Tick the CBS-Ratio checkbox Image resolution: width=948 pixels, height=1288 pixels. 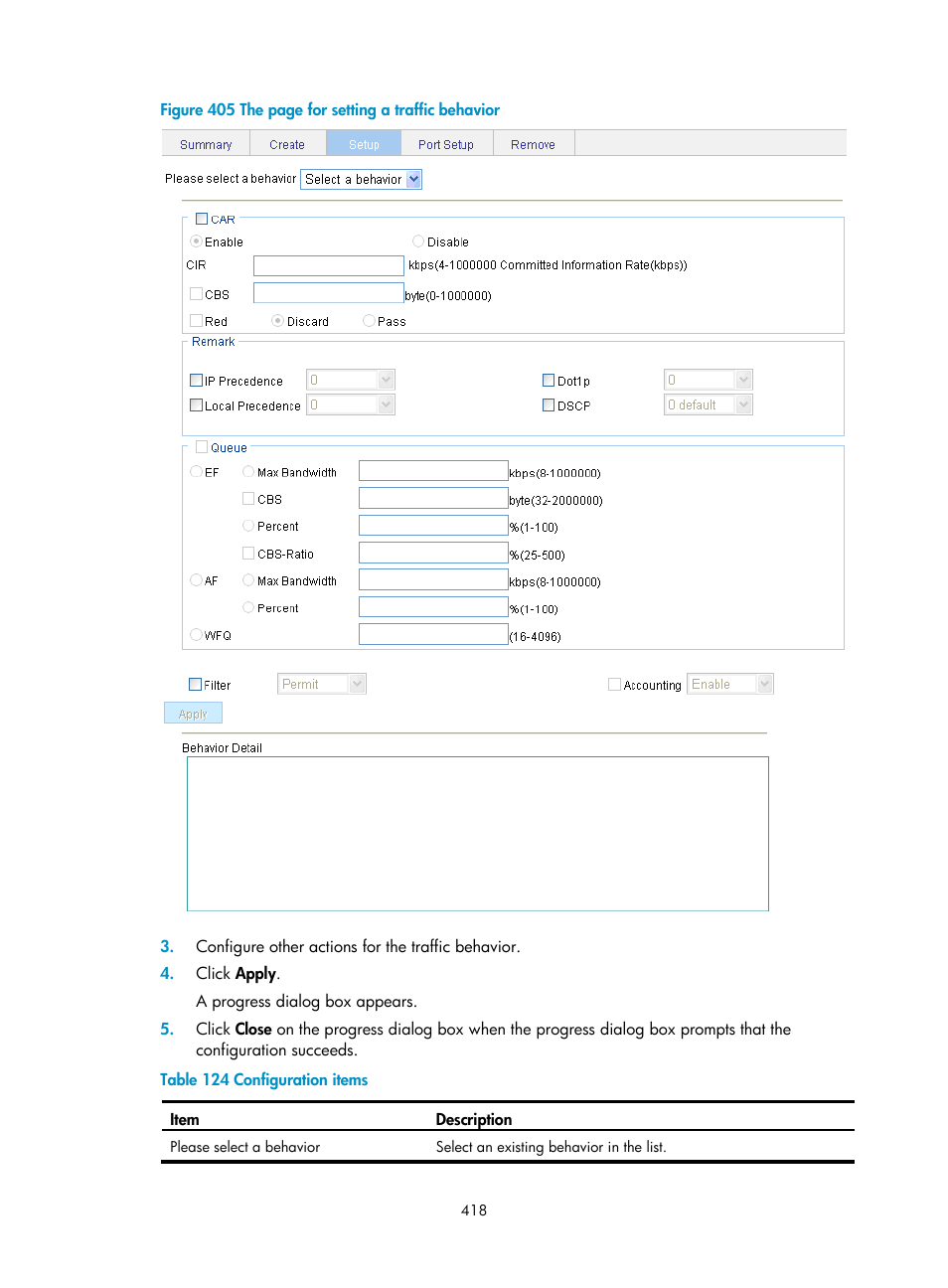coord(248,554)
